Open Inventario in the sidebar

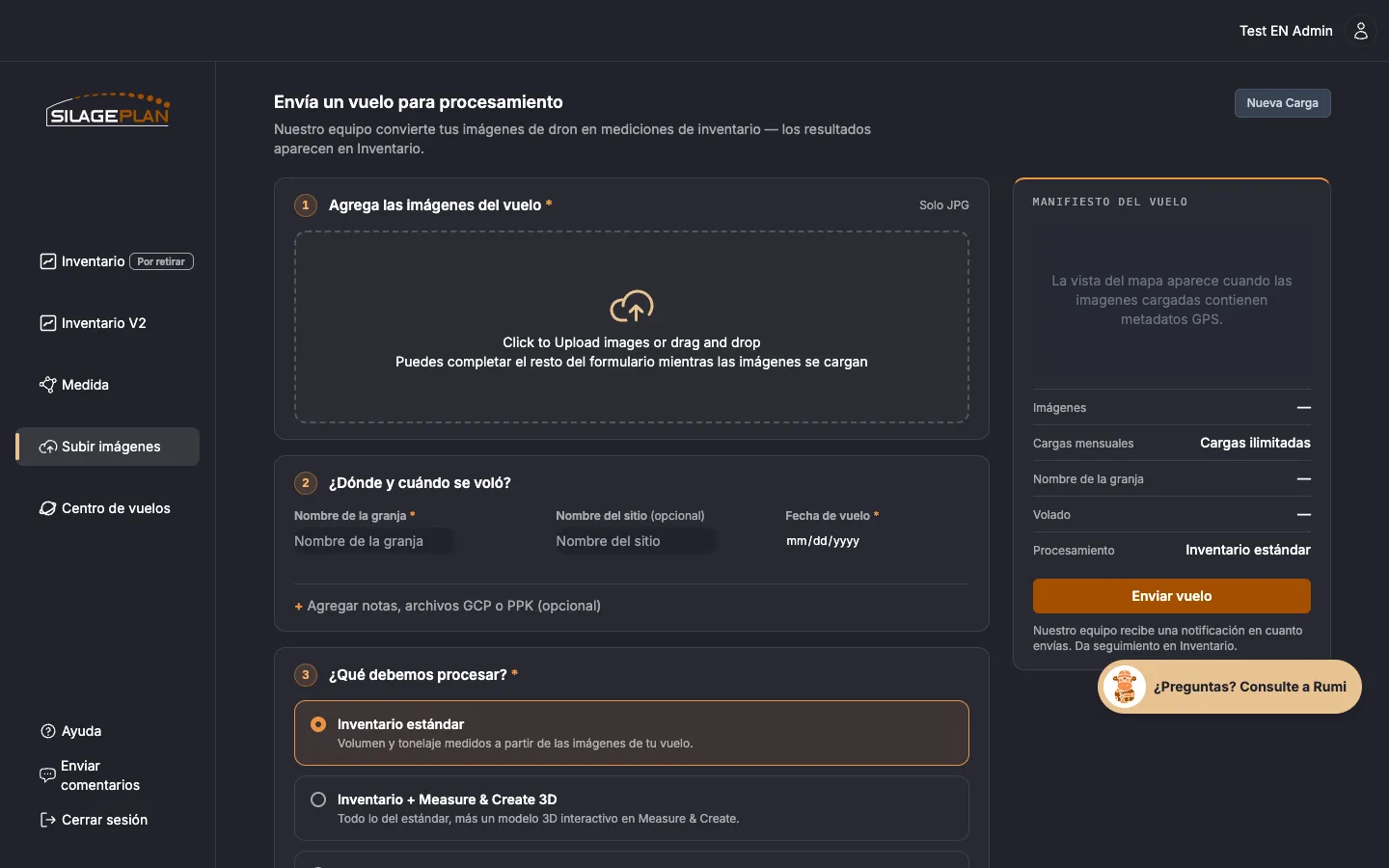coord(108,261)
